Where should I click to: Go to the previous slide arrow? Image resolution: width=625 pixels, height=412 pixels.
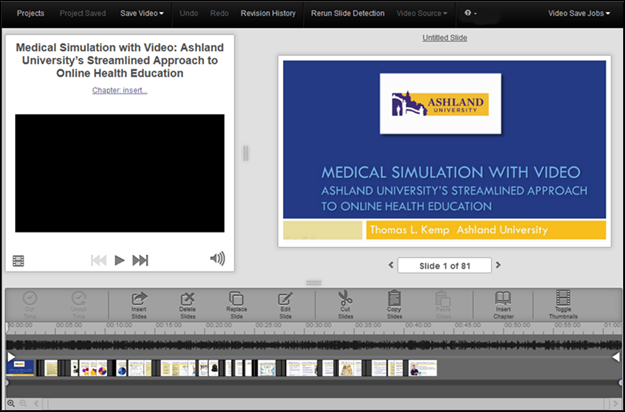[x=391, y=265]
